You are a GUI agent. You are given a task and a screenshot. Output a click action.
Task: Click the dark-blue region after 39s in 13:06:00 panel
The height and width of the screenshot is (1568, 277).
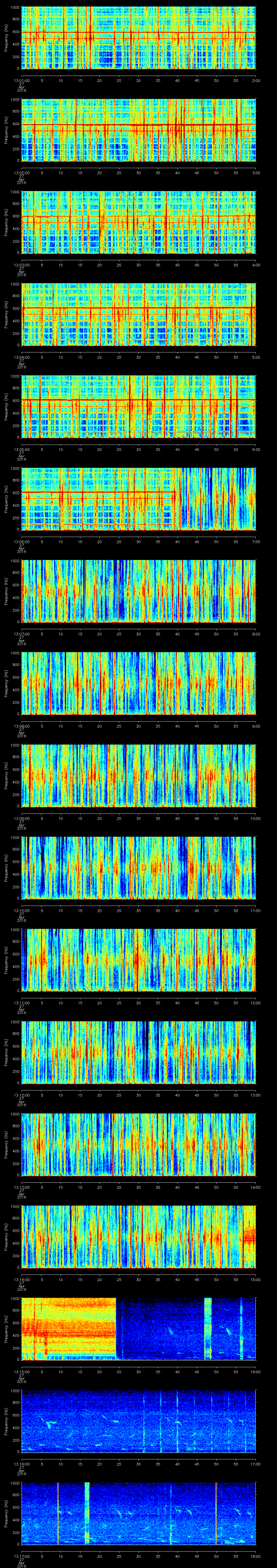coord(216,499)
